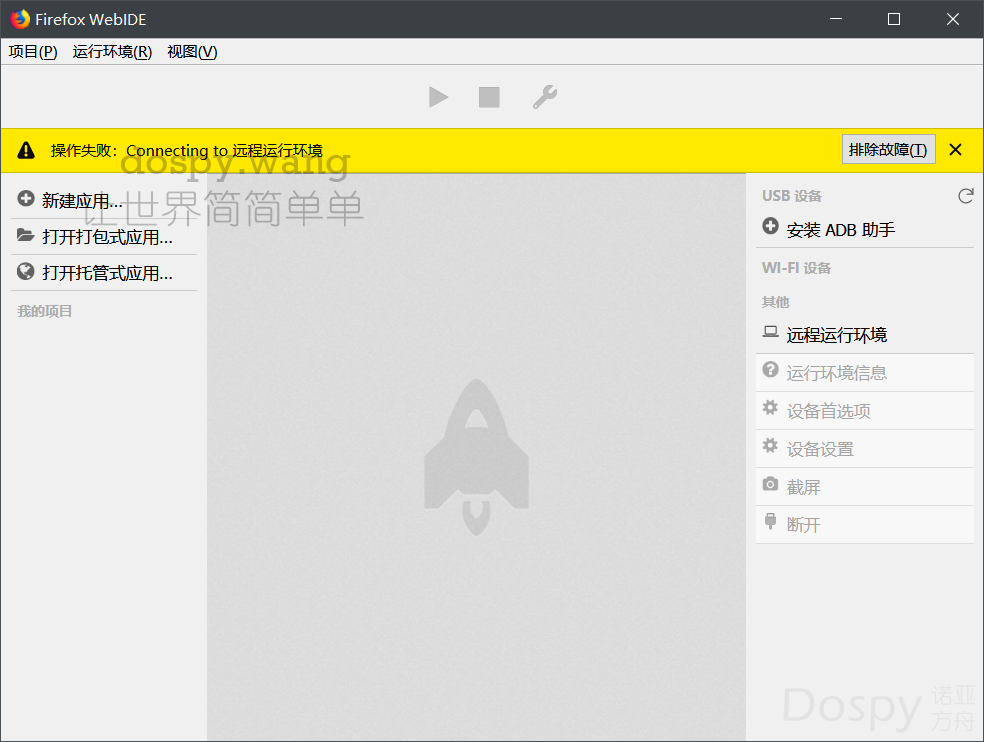Screen dimensions: 984x742
Task: Click the USB 设备 section heading
Action: 792,196
